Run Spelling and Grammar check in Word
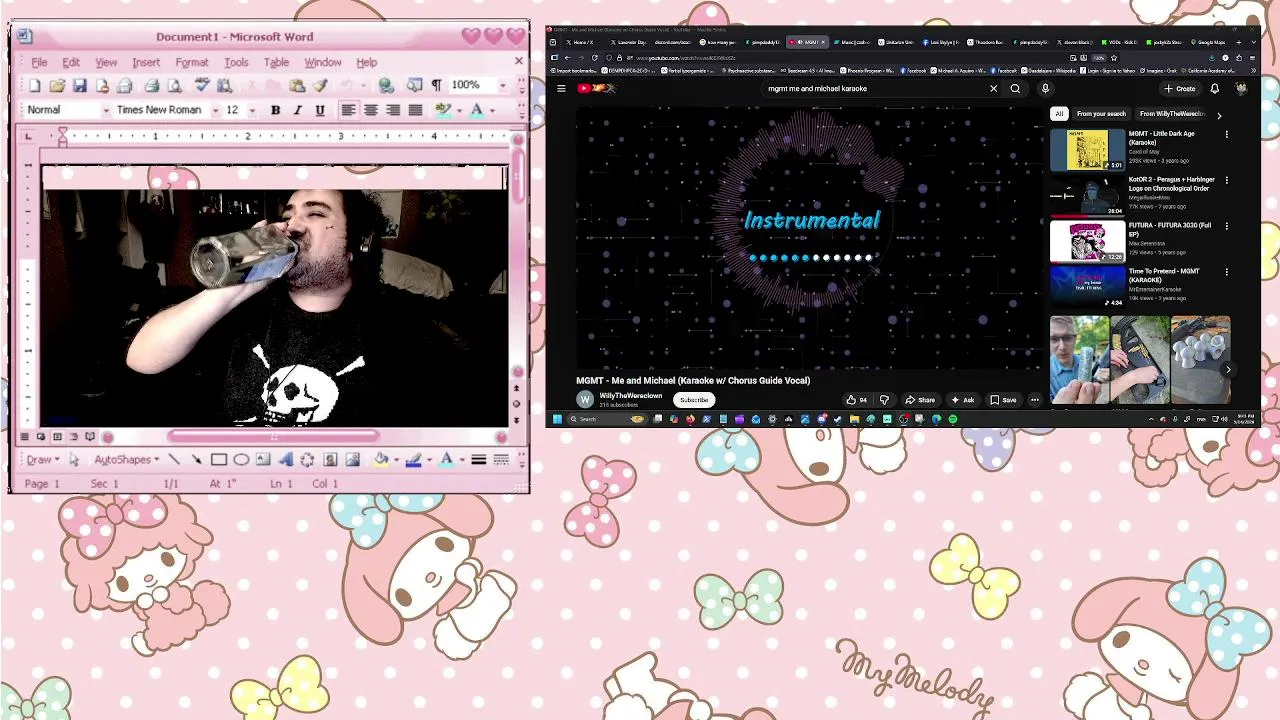Viewport: 1280px width, 720px height. pos(202,86)
